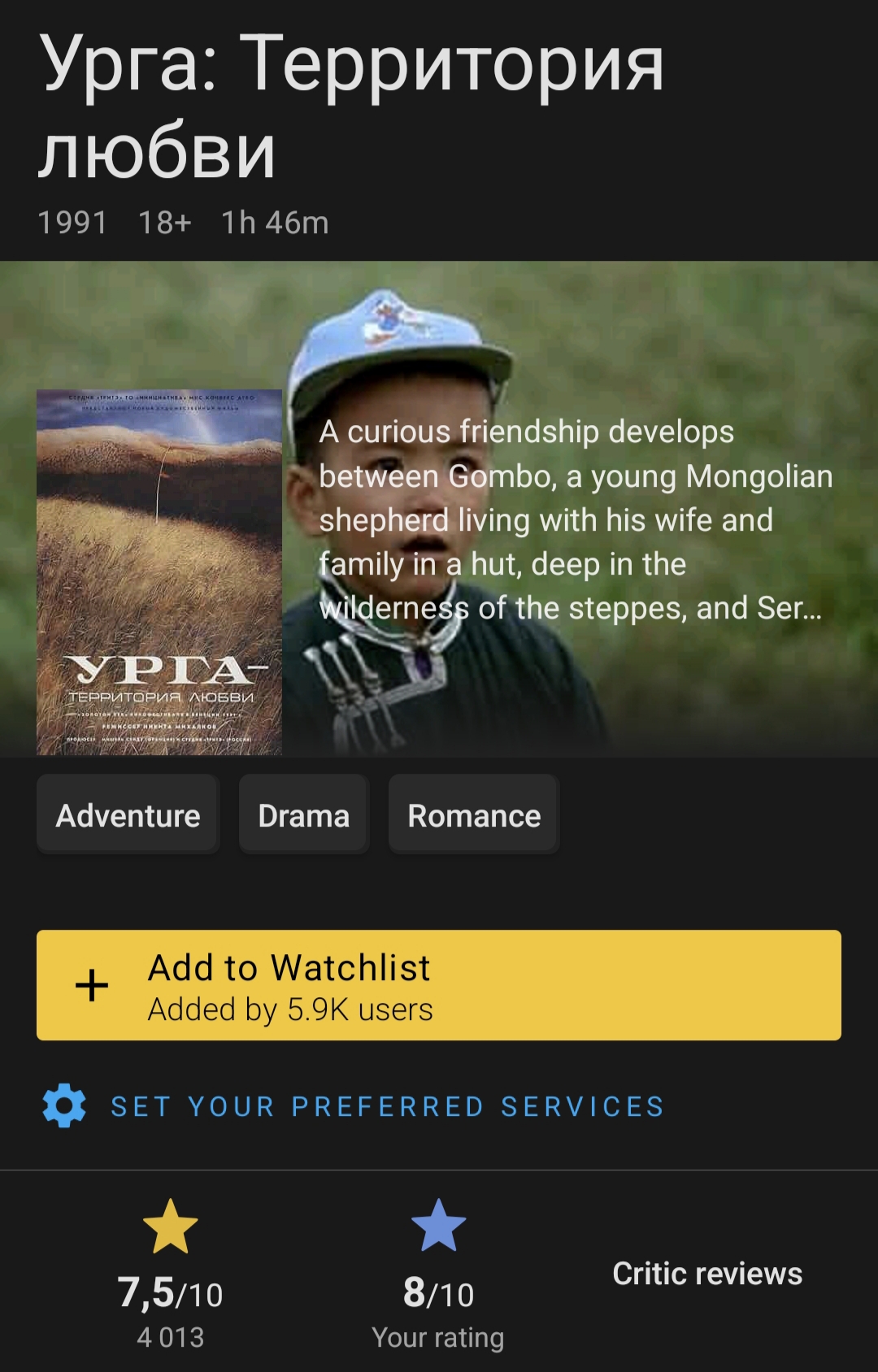This screenshot has width=878, height=1372.
Task: Select the Romance genre chip
Action: pyautogui.click(x=474, y=815)
